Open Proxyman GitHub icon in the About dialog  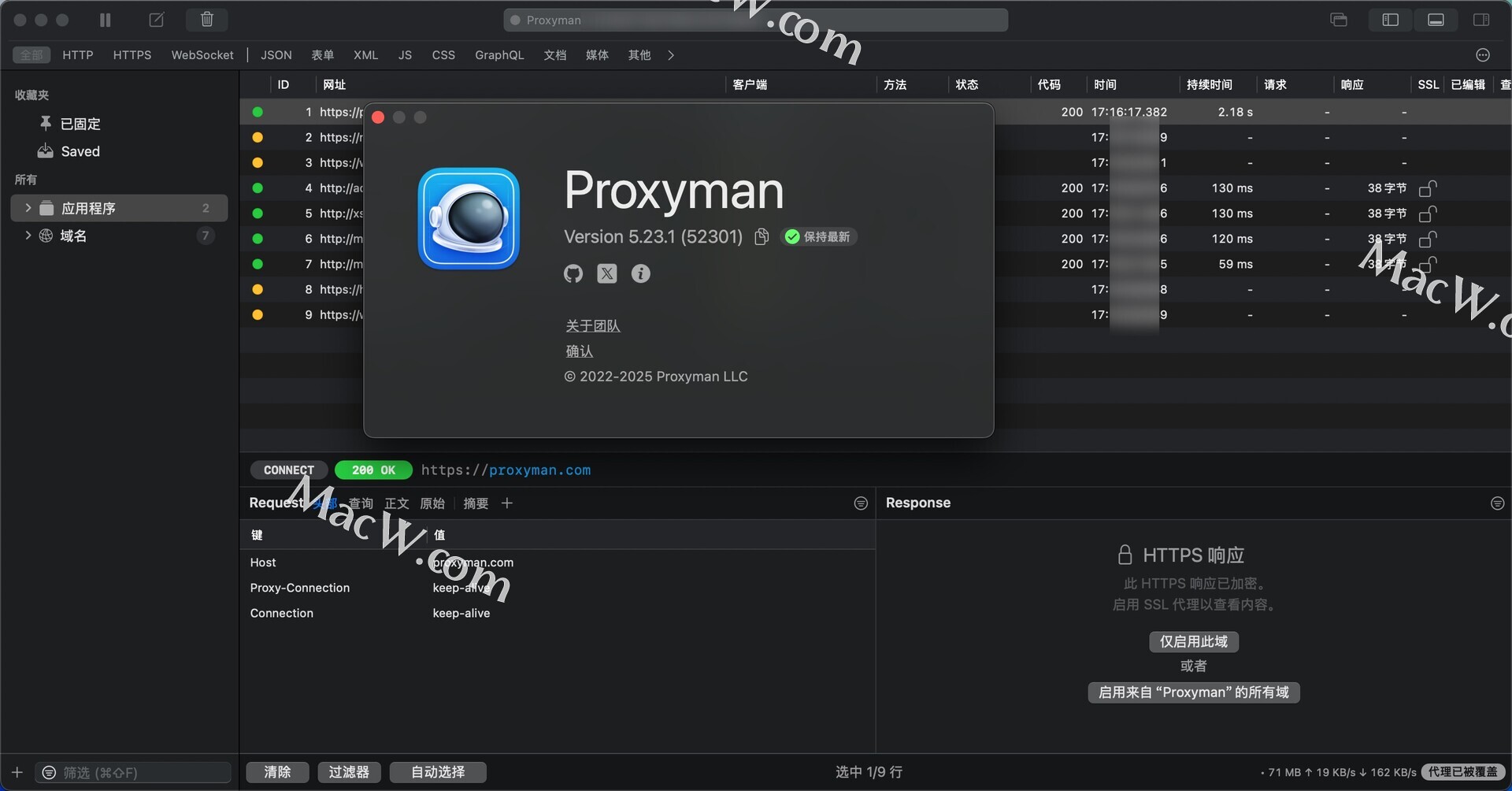pyautogui.click(x=573, y=273)
